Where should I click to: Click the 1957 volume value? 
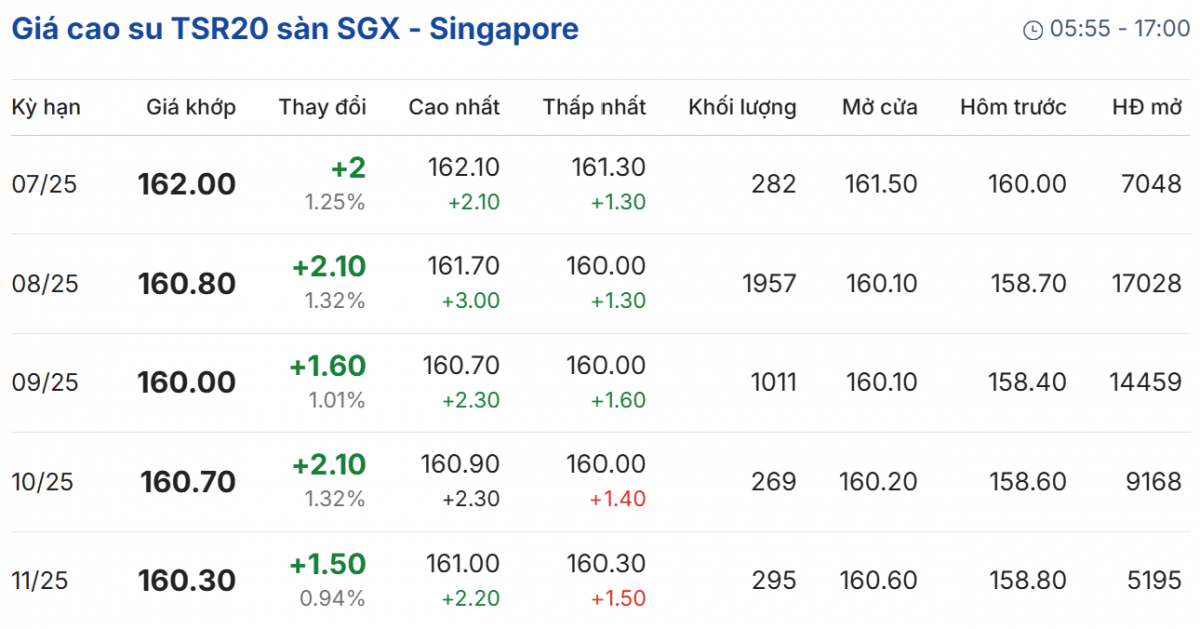769,284
